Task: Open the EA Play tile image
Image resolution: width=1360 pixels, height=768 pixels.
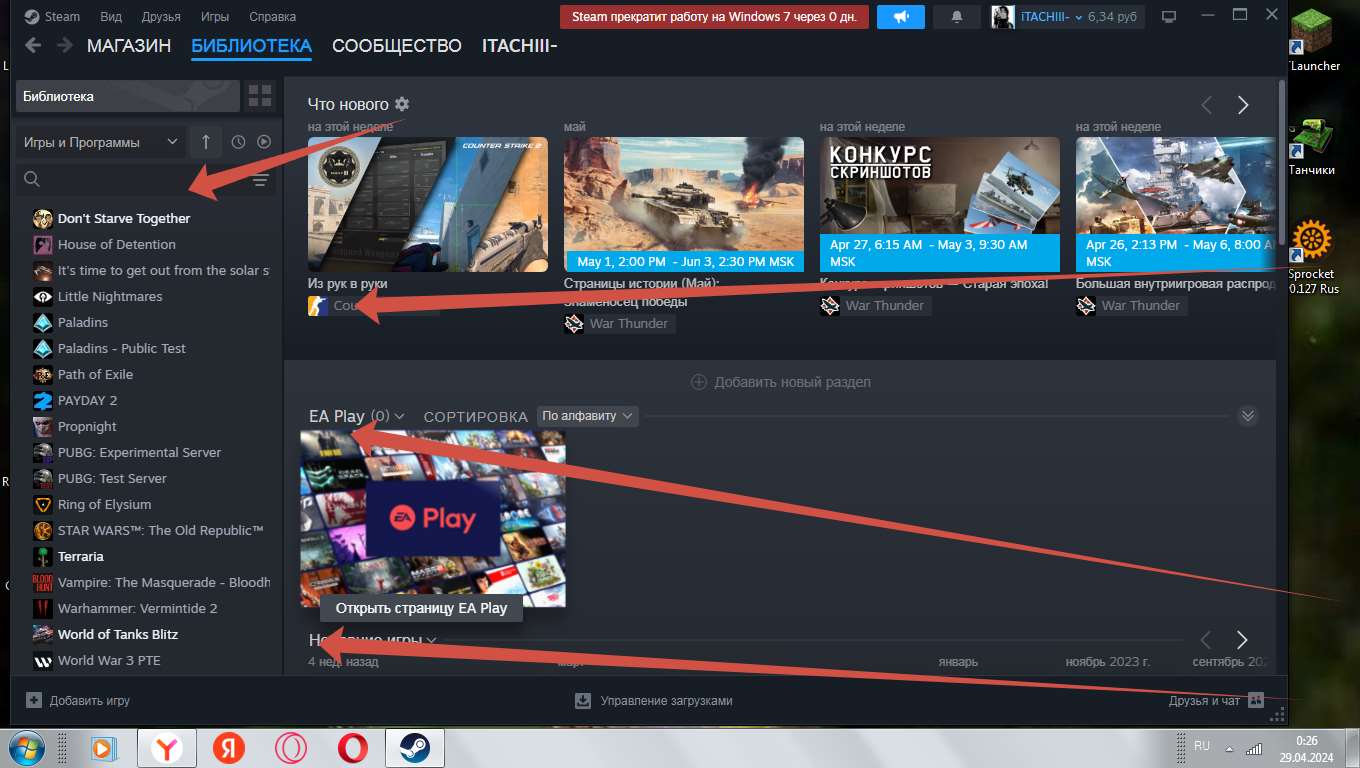Action: [433, 519]
